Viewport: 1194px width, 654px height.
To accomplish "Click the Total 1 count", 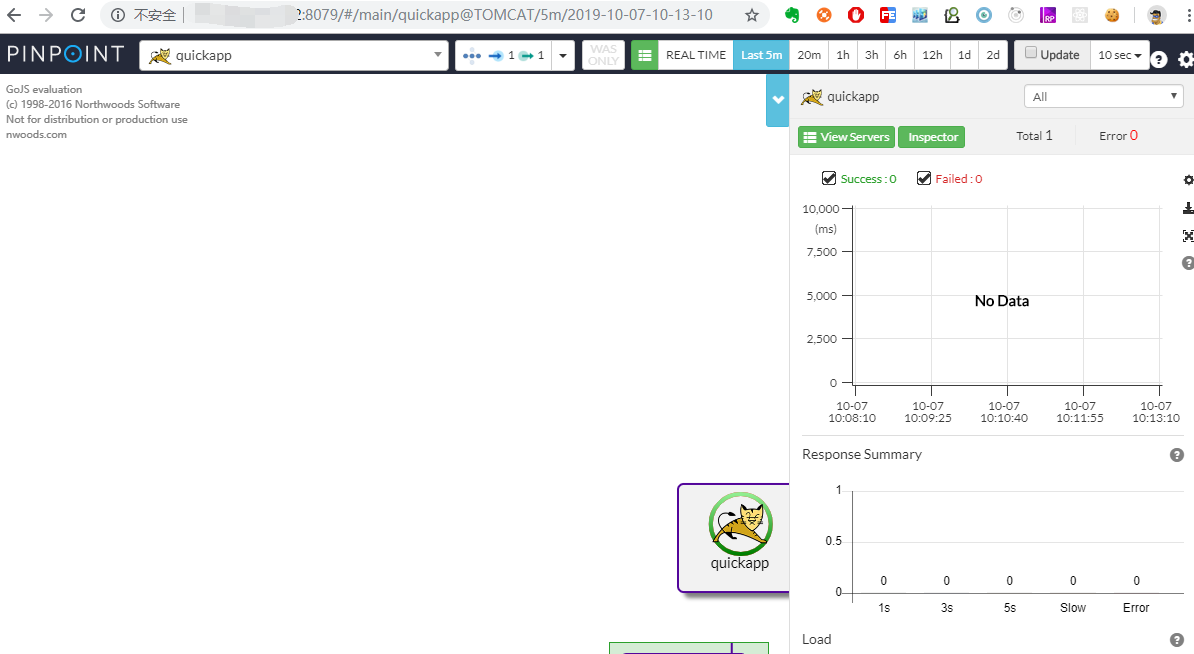I will tap(1034, 136).
